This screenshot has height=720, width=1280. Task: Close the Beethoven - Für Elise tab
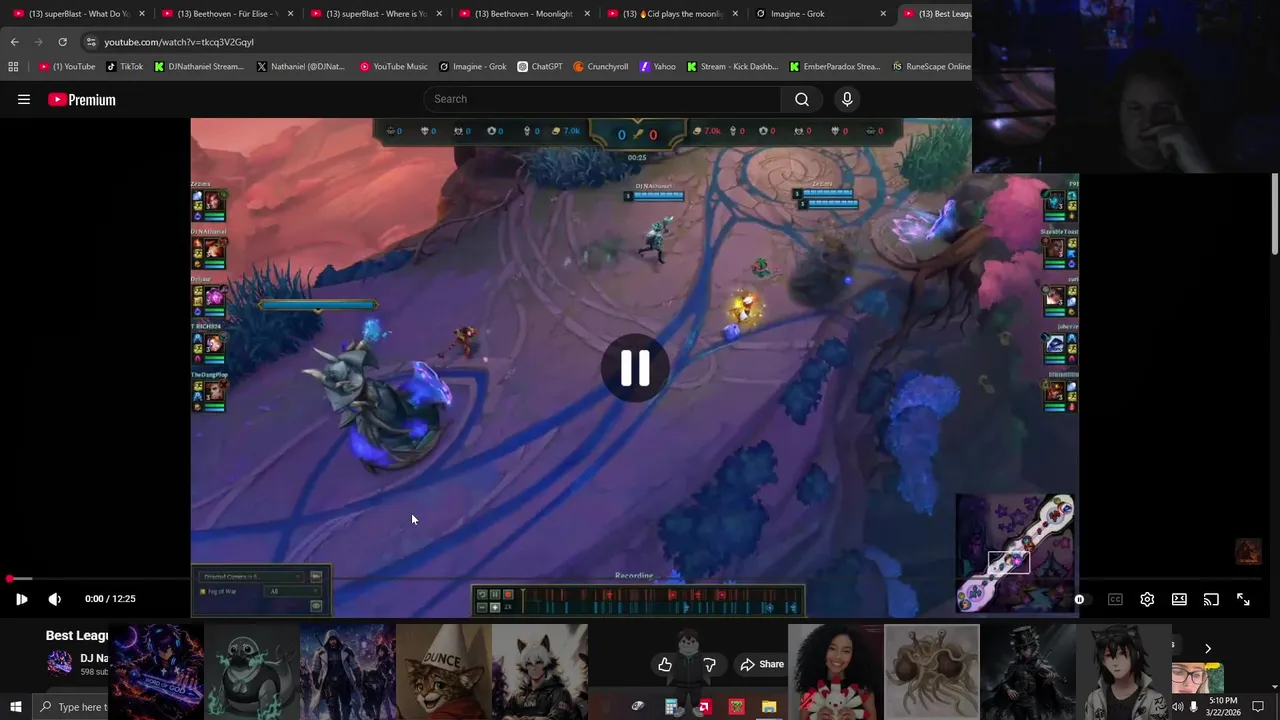[x=290, y=14]
